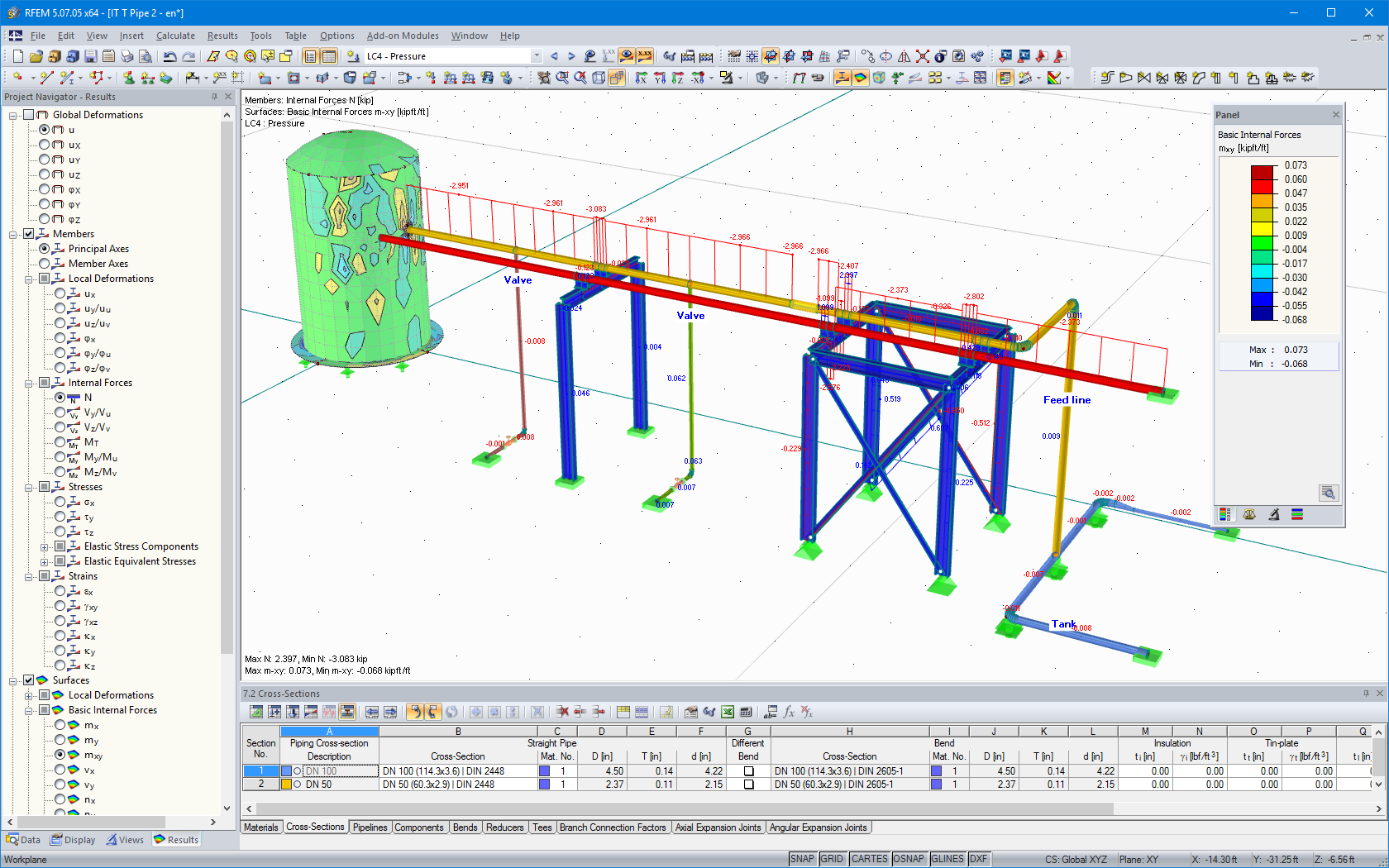Select the Undo icon on the main toolbar

pos(170,55)
